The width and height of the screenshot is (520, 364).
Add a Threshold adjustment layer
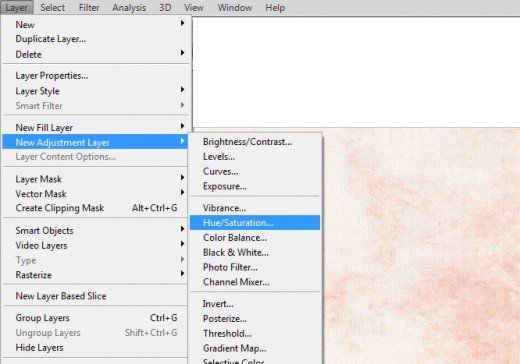(255, 333)
